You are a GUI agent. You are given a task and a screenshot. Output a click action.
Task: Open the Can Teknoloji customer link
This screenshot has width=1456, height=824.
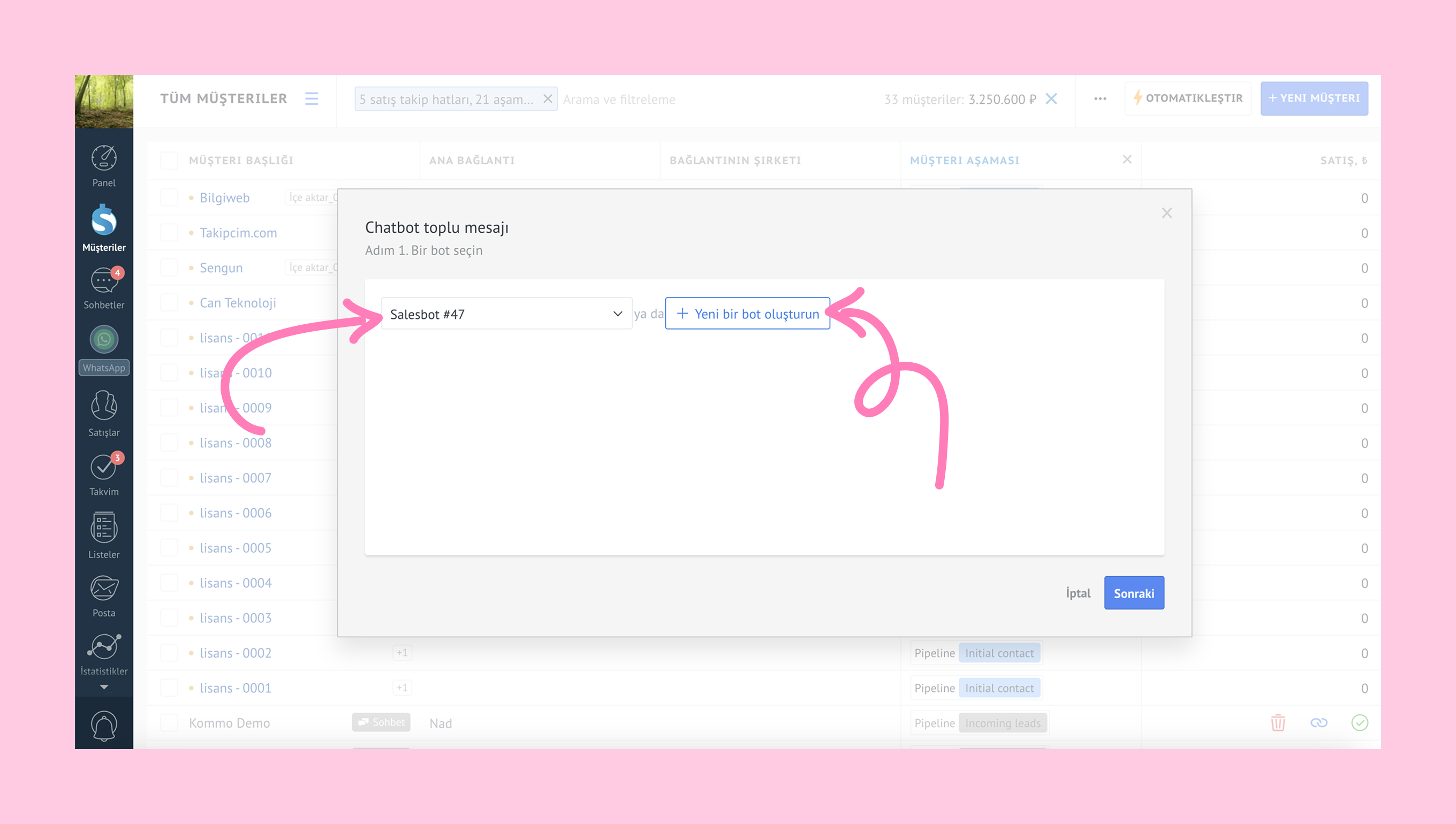point(238,303)
